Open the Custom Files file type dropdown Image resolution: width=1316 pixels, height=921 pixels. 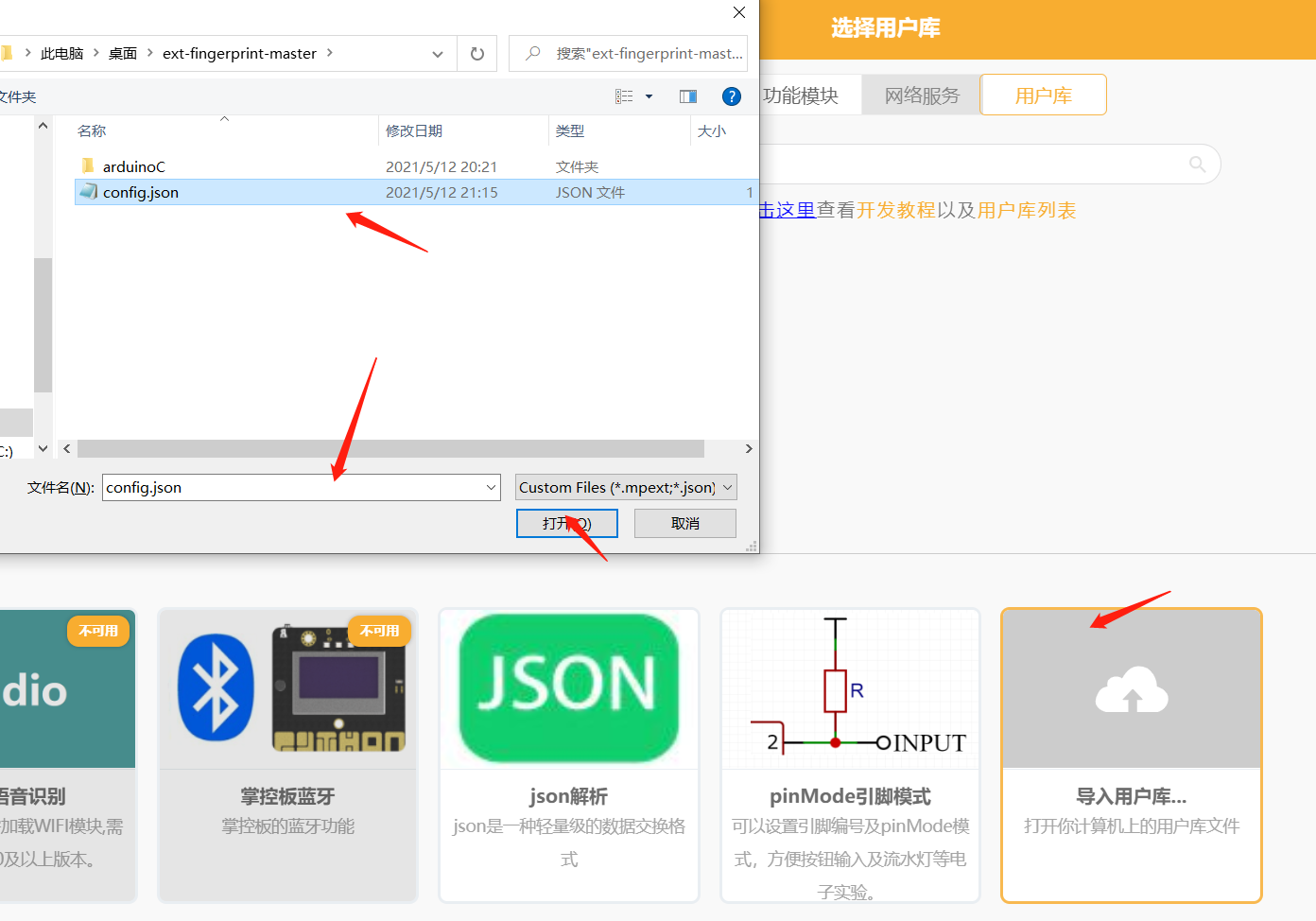(x=624, y=487)
